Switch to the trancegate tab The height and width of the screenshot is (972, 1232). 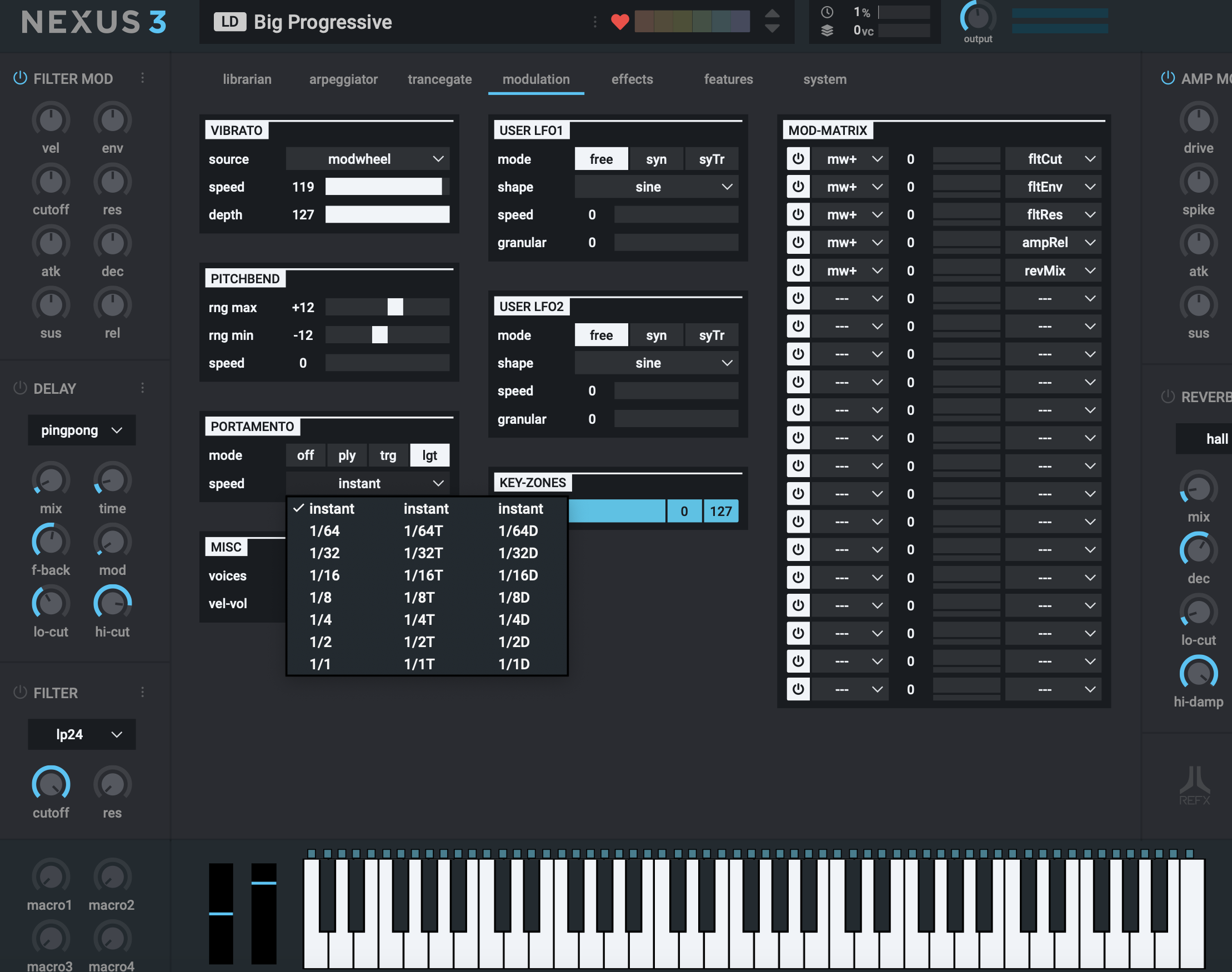pos(440,79)
